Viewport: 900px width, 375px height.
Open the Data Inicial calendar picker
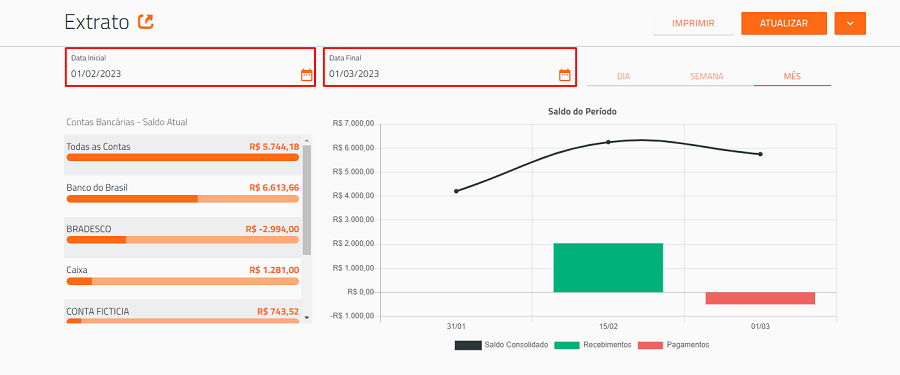coord(307,75)
